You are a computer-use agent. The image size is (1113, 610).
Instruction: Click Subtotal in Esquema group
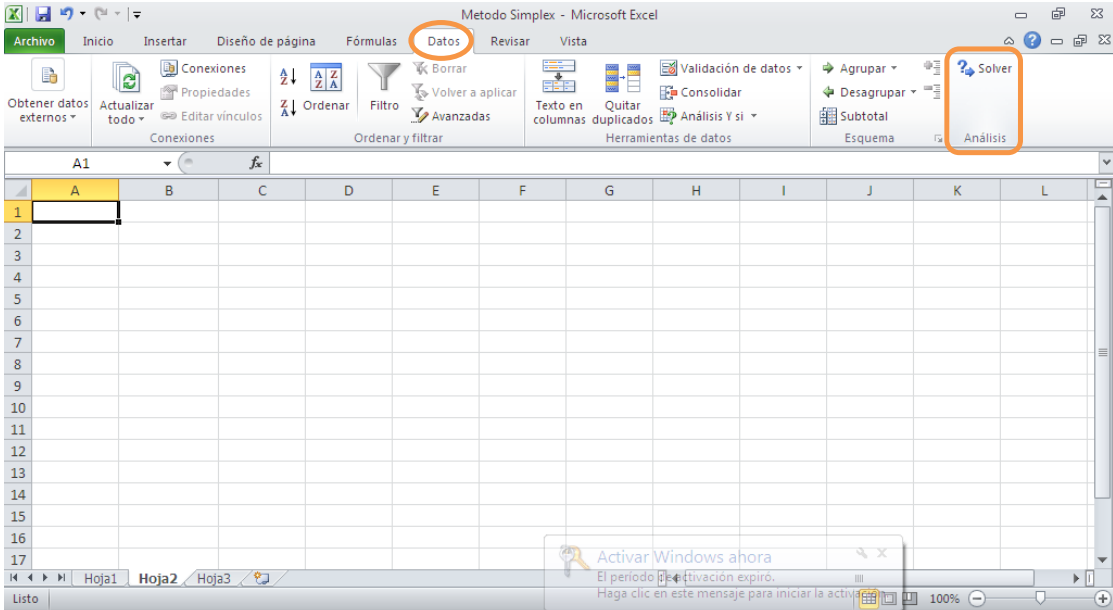(854, 116)
